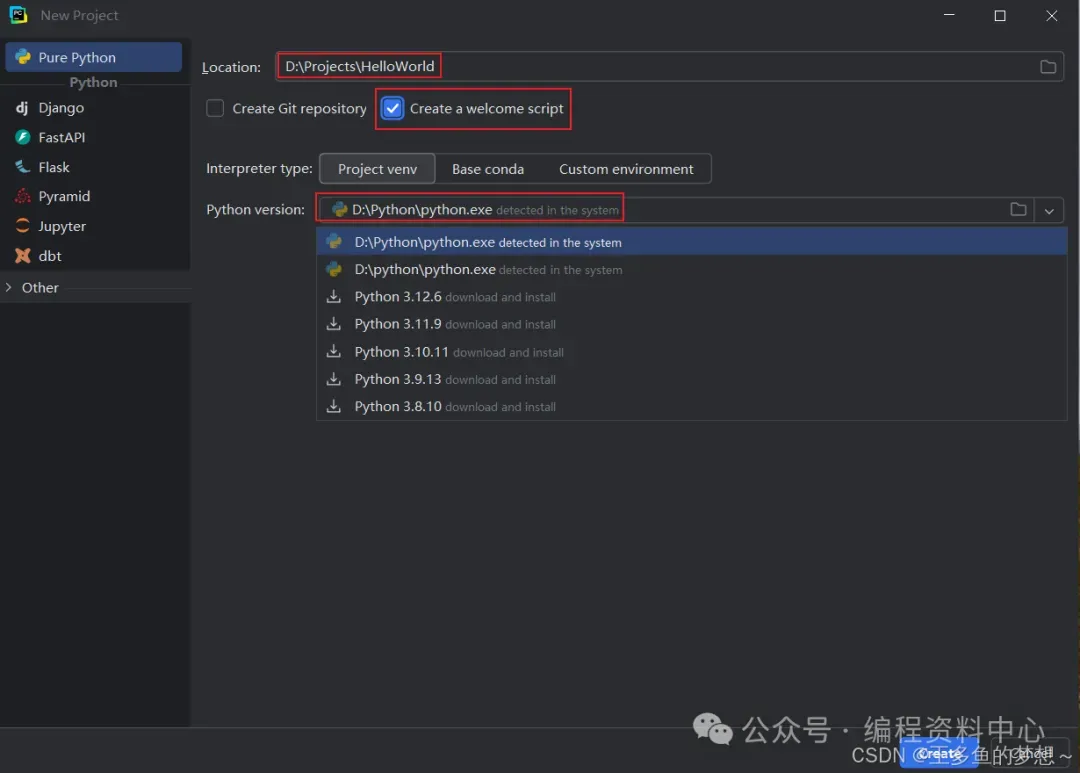The width and height of the screenshot is (1080, 773).
Task: Choose Pyramid project type
Action: pyautogui.click(x=95, y=196)
